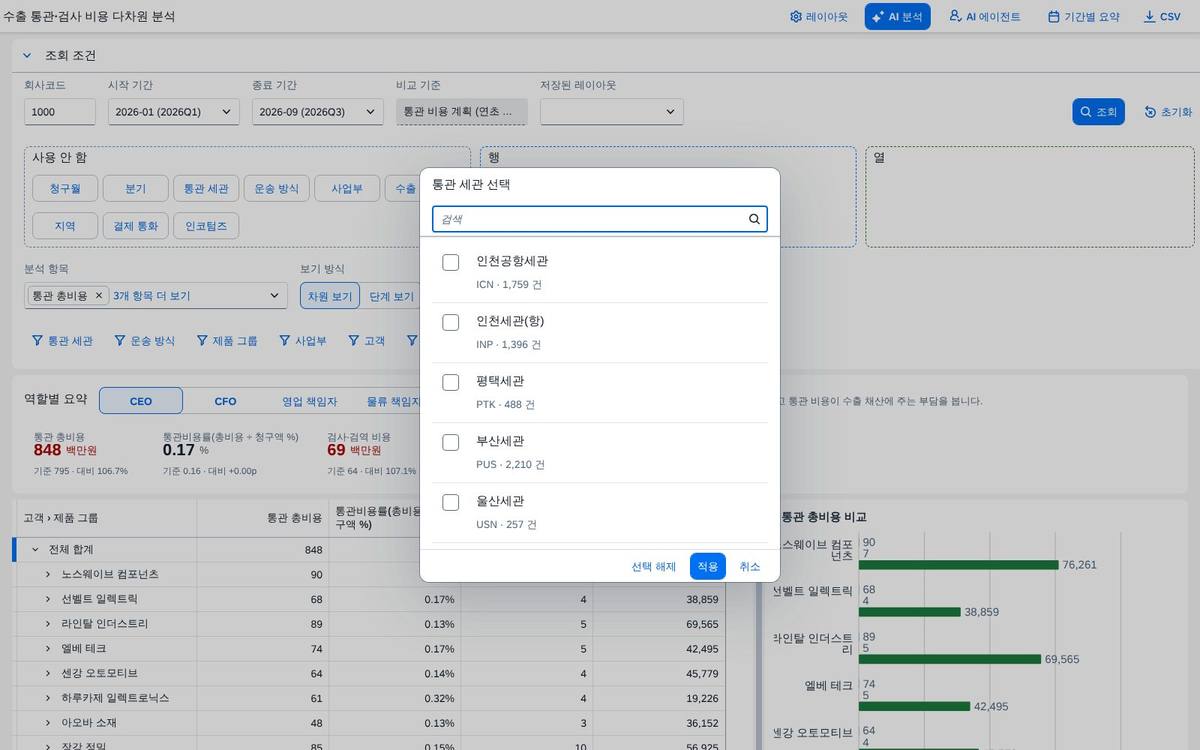Click the magnifier icon in dialog search
The height and width of the screenshot is (750, 1200).
[755, 219]
